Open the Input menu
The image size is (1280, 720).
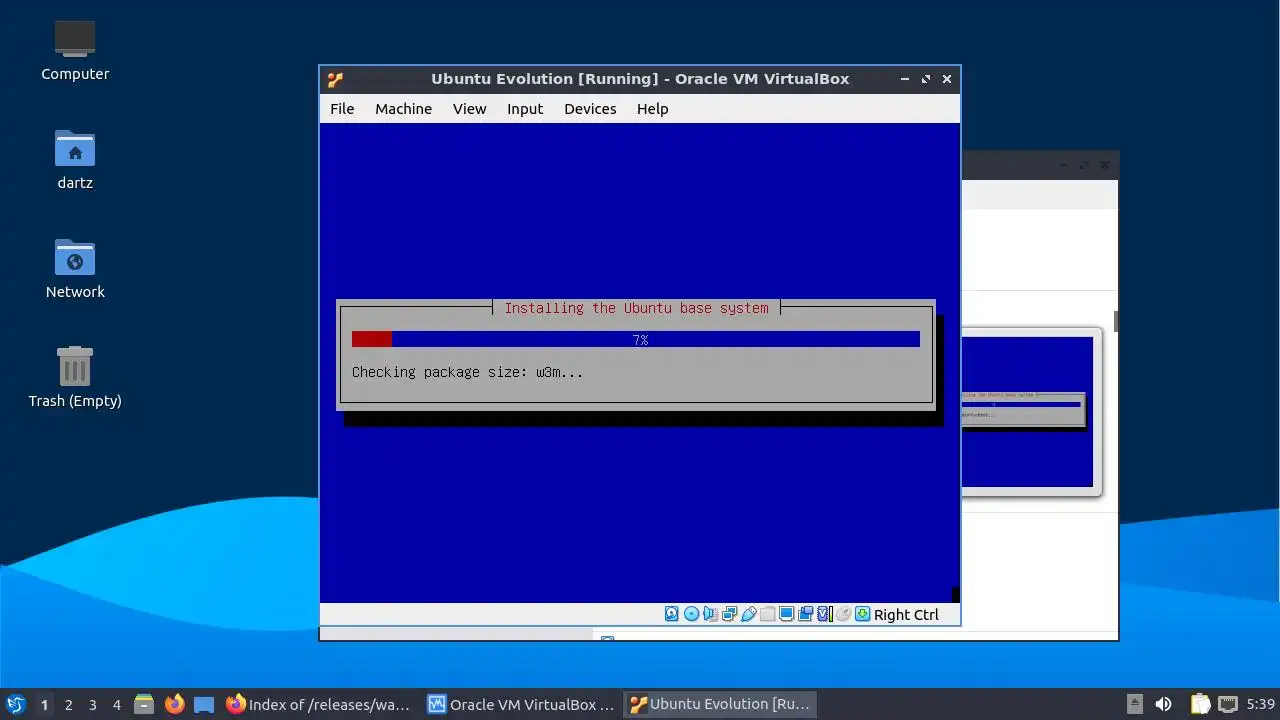[x=525, y=109]
